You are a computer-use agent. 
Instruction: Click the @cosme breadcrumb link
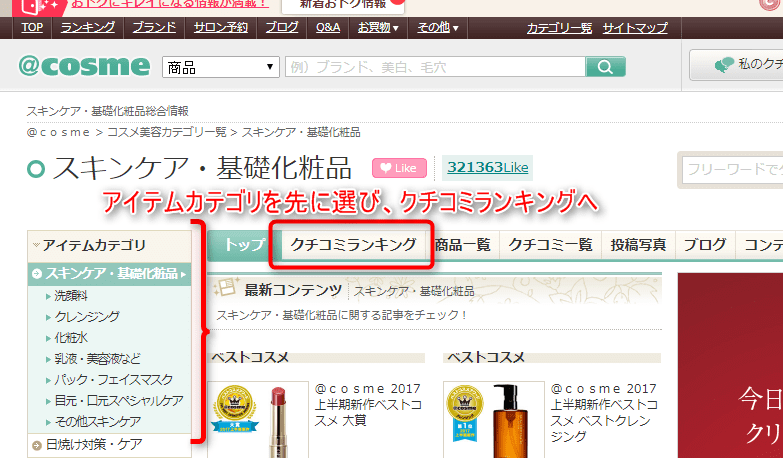58,132
